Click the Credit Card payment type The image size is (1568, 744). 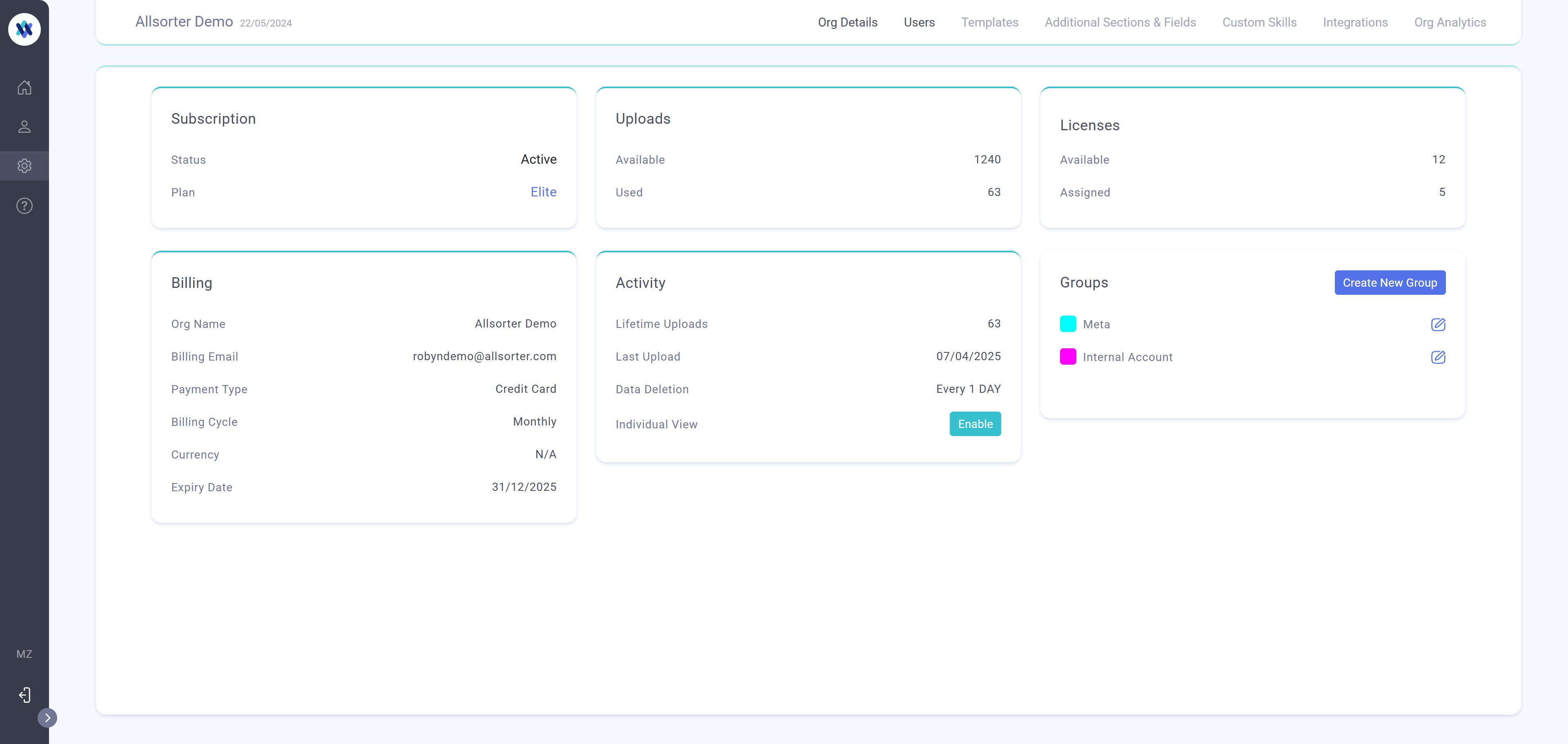[x=525, y=389]
